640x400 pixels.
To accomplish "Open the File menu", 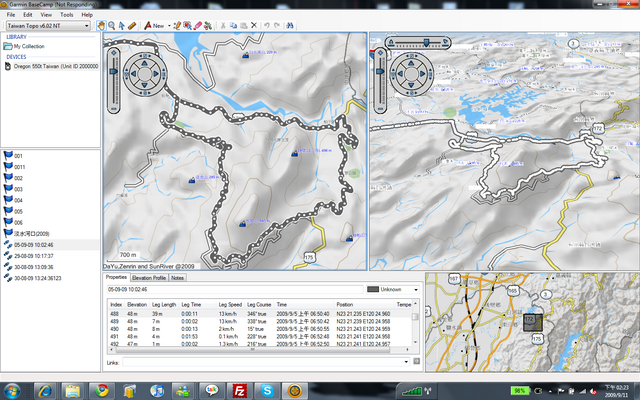I will pyautogui.click(x=11, y=15).
